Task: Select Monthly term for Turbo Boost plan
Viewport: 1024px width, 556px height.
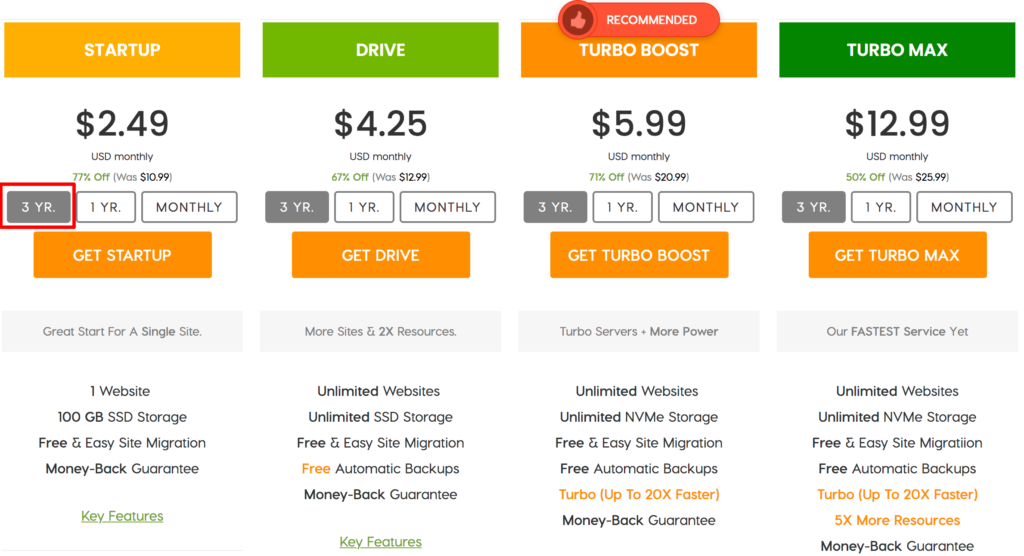Action: coord(706,207)
